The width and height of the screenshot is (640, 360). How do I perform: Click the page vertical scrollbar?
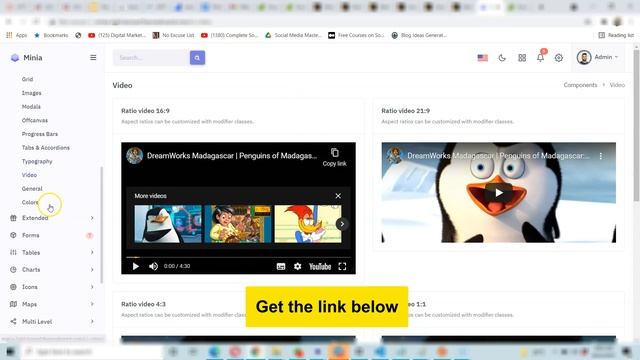636,124
